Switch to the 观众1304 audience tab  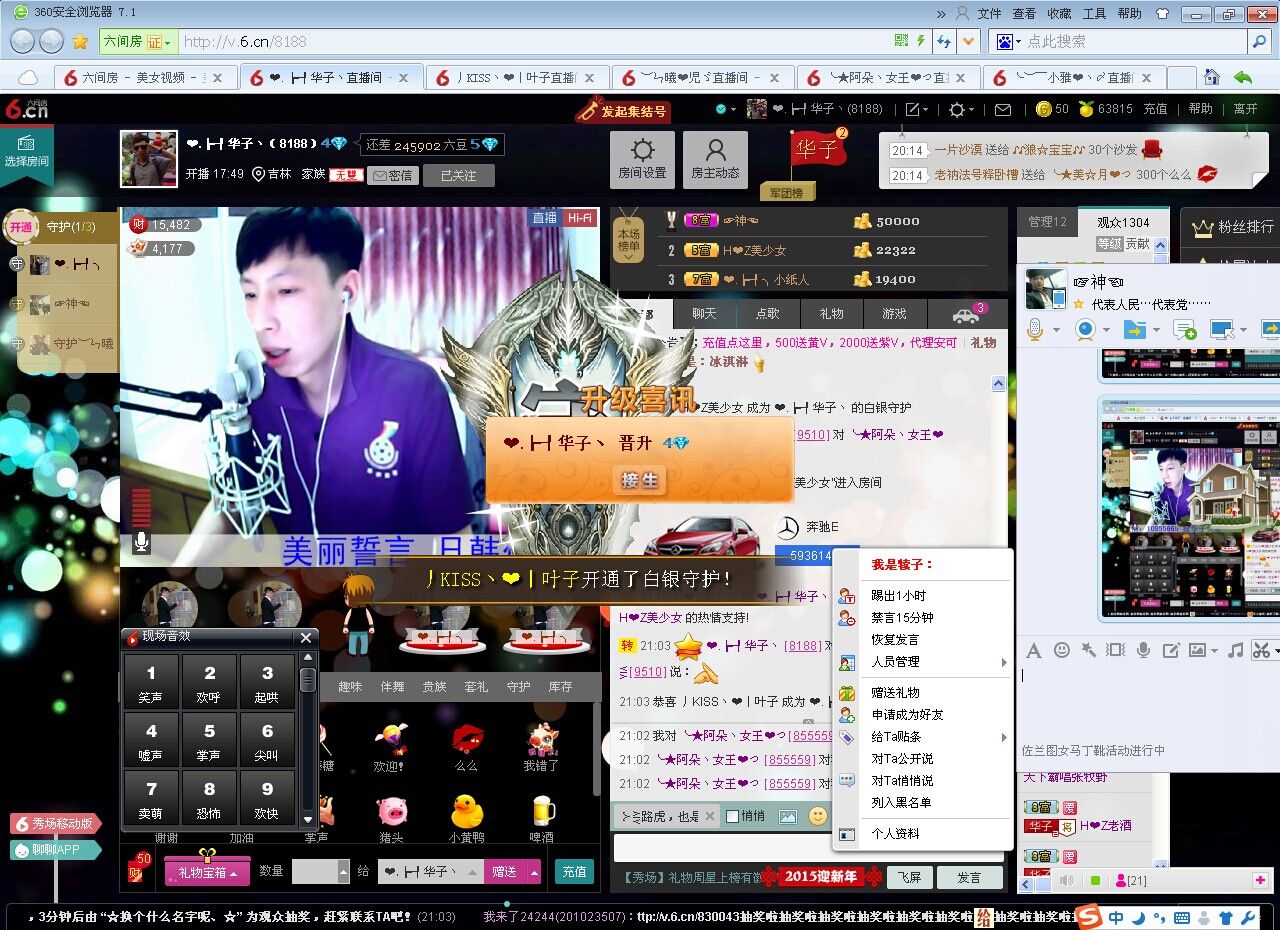pyautogui.click(x=1123, y=222)
